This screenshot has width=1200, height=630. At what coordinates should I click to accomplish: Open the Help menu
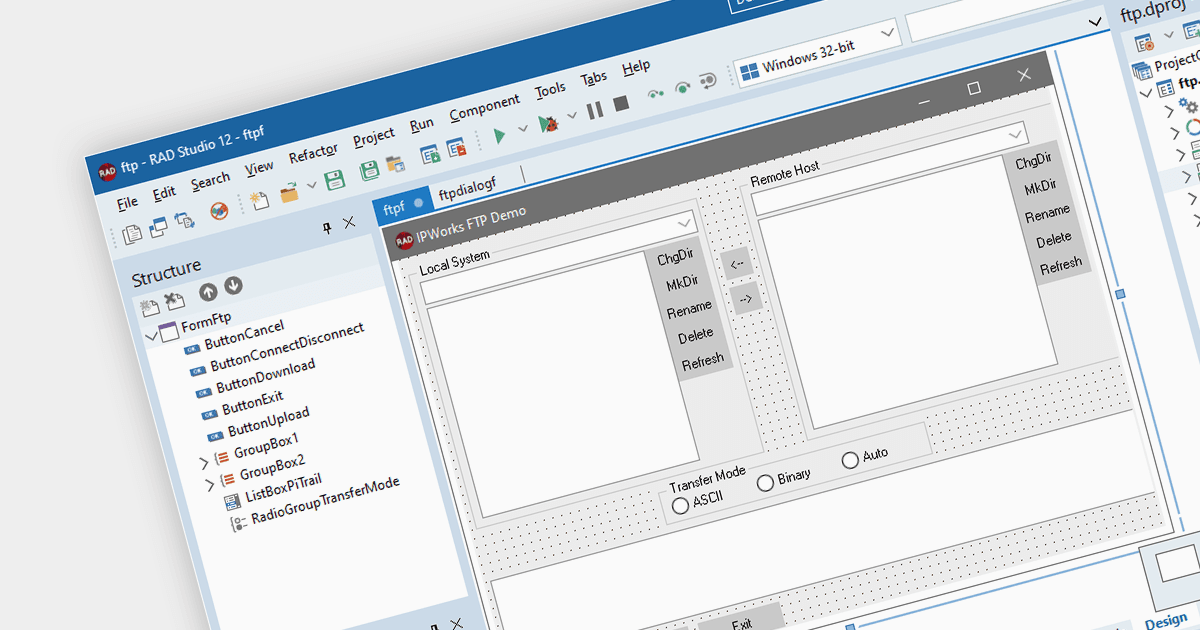point(636,67)
